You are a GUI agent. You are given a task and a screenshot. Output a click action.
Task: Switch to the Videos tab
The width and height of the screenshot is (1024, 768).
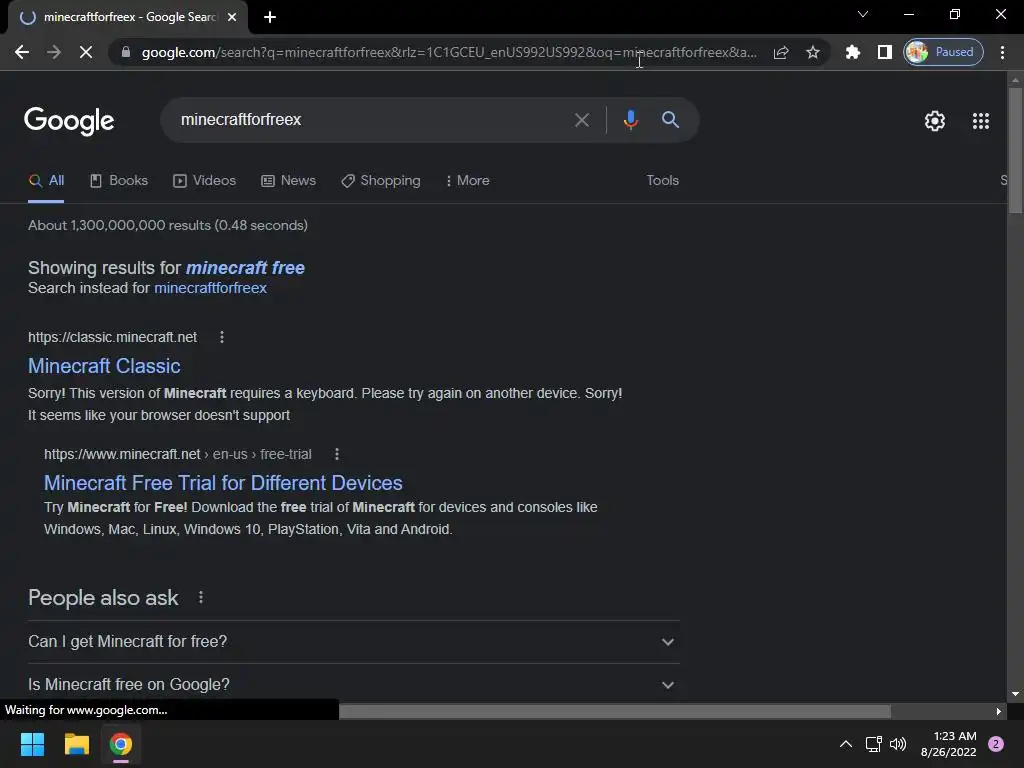click(204, 181)
